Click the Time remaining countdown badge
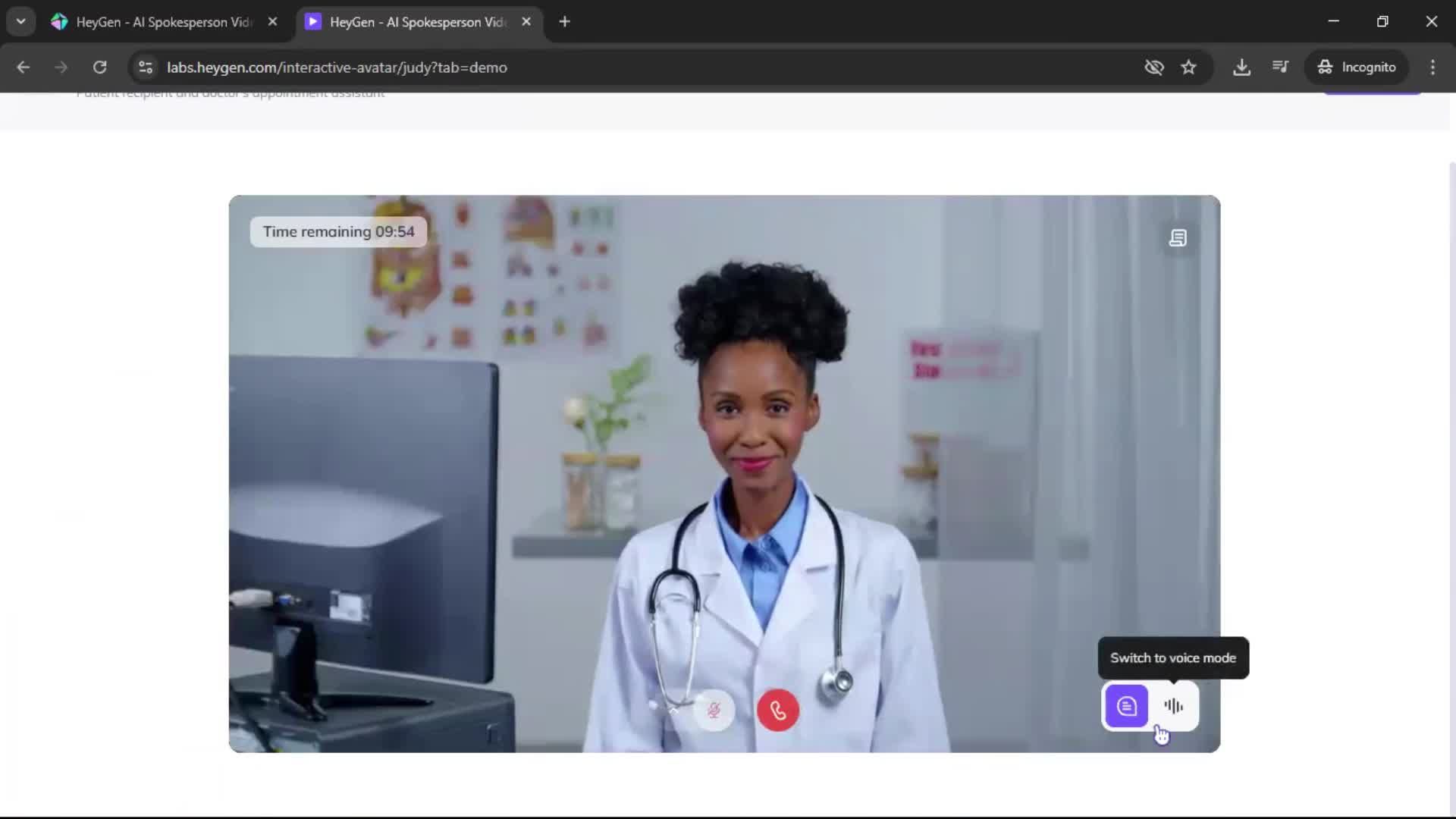 (x=338, y=232)
